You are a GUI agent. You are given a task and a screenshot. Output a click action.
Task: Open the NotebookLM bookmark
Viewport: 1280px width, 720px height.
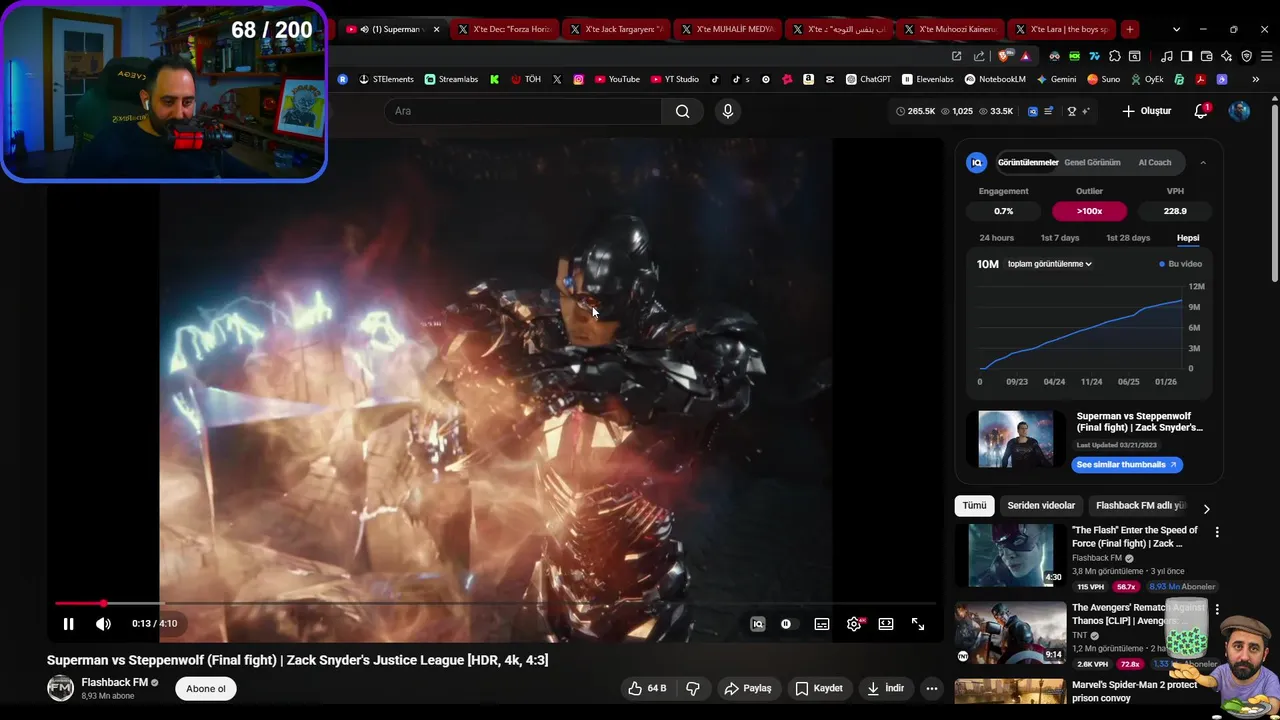pyautogui.click(x=995, y=79)
